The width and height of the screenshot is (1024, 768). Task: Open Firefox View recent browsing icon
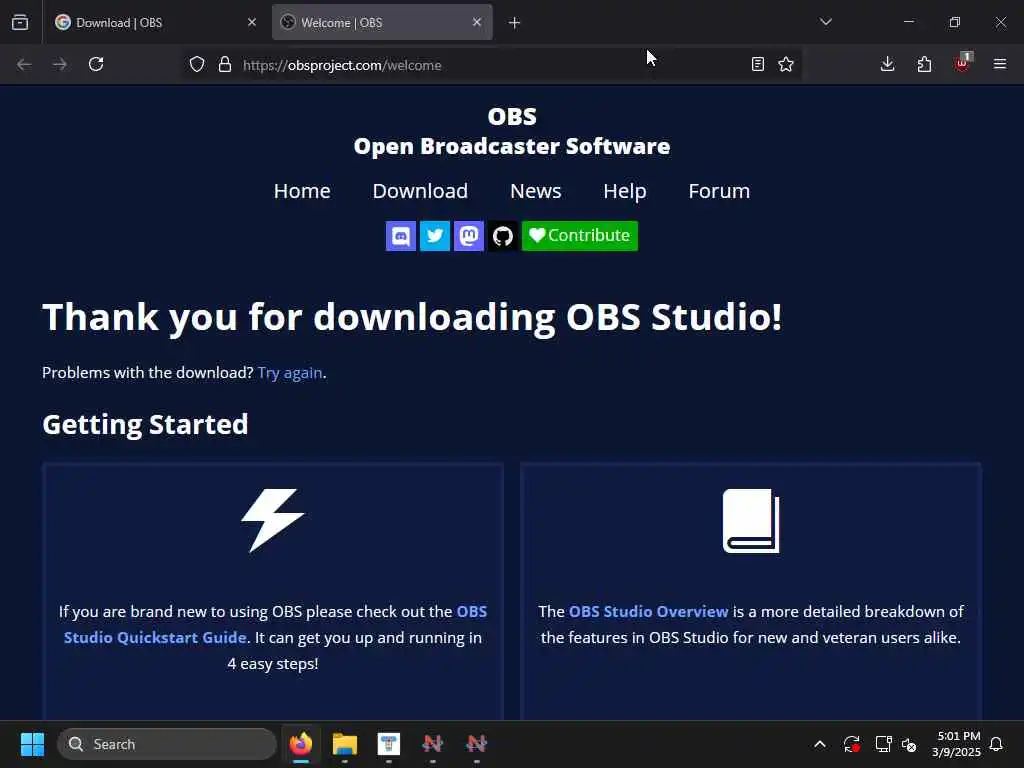click(20, 22)
